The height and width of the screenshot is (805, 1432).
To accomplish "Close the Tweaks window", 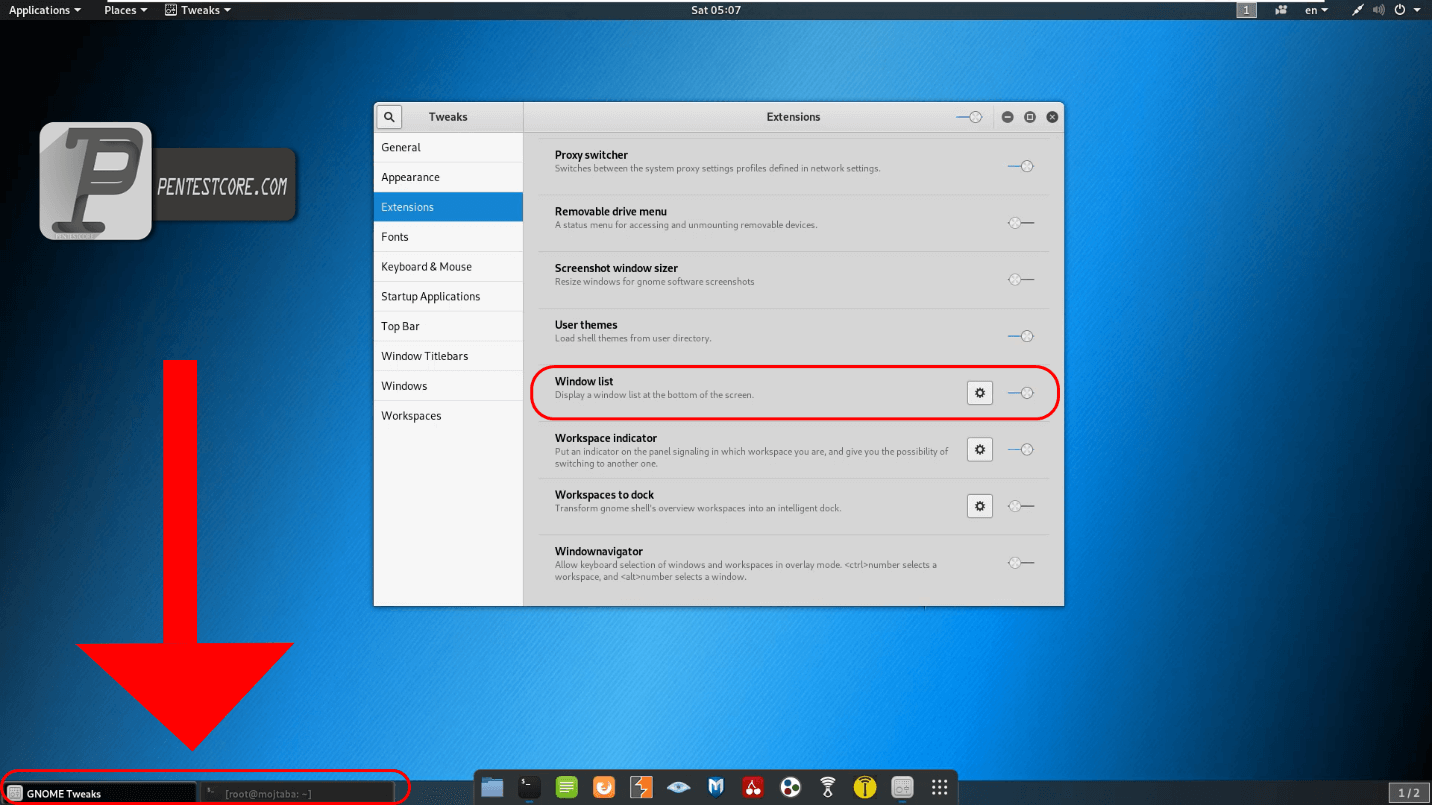I will [1052, 117].
